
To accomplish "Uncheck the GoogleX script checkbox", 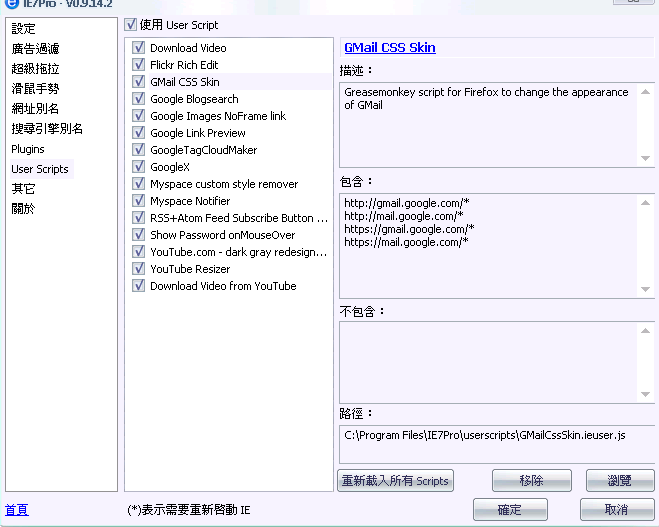I will (x=138, y=167).
